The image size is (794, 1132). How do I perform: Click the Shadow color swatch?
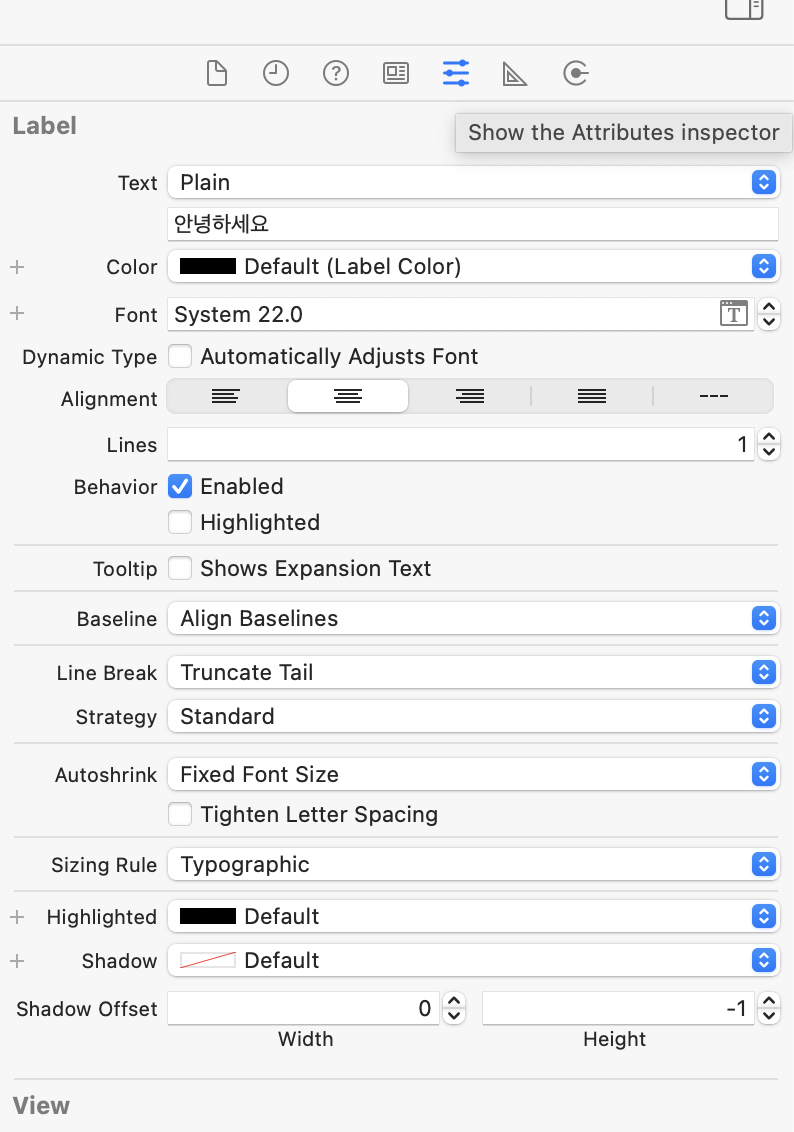pos(208,960)
